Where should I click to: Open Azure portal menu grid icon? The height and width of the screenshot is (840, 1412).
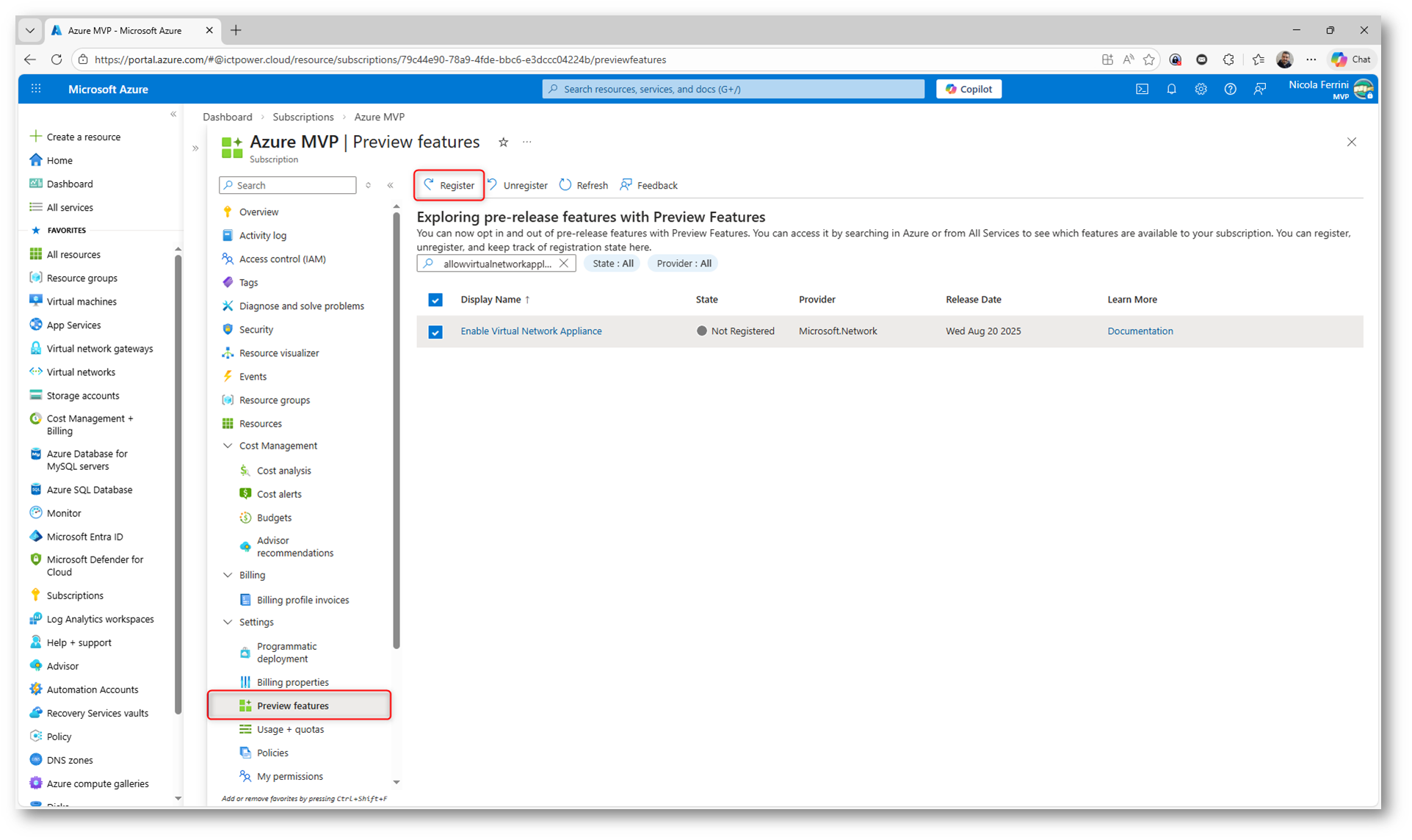pyautogui.click(x=36, y=89)
